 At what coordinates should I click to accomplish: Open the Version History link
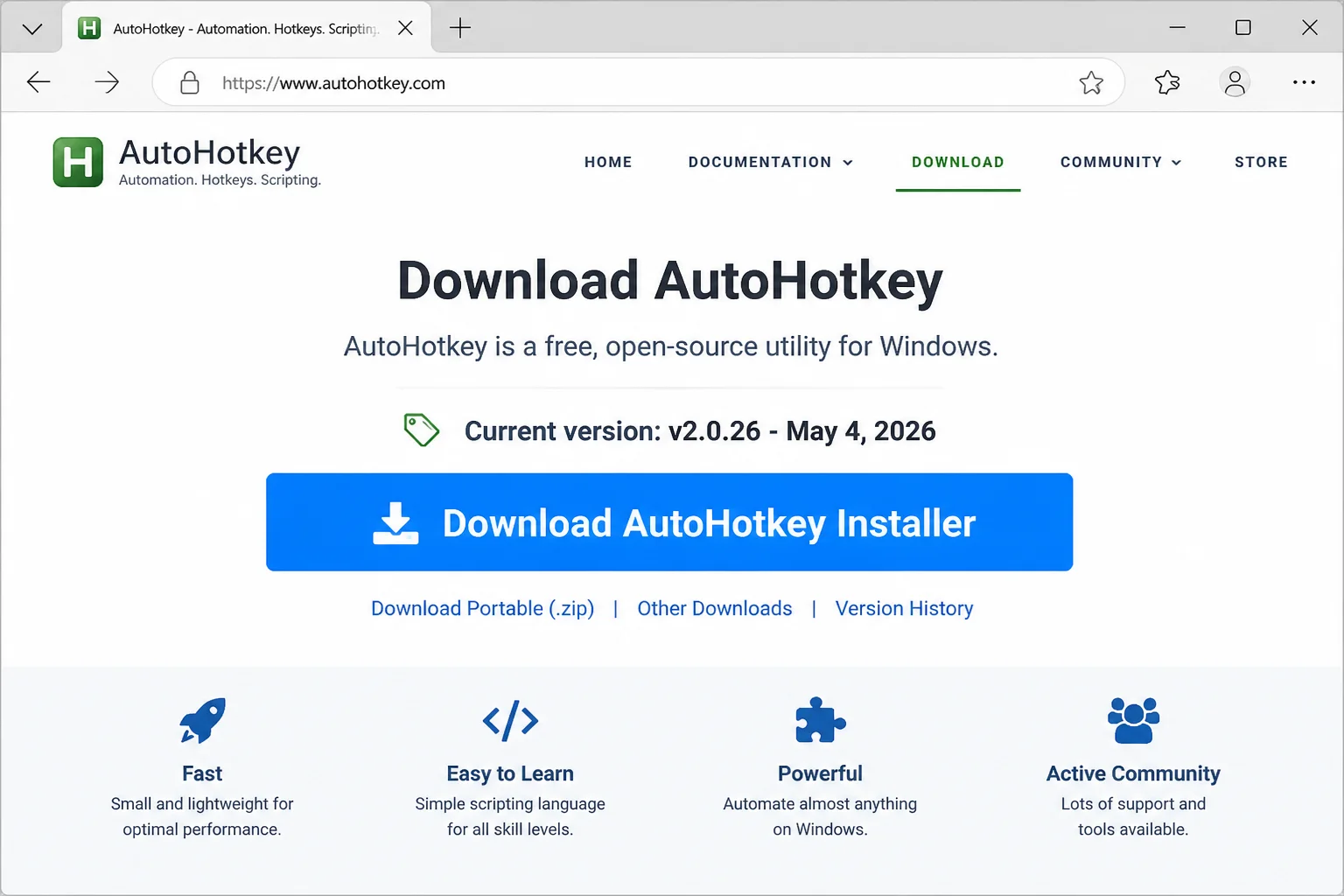[904, 608]
